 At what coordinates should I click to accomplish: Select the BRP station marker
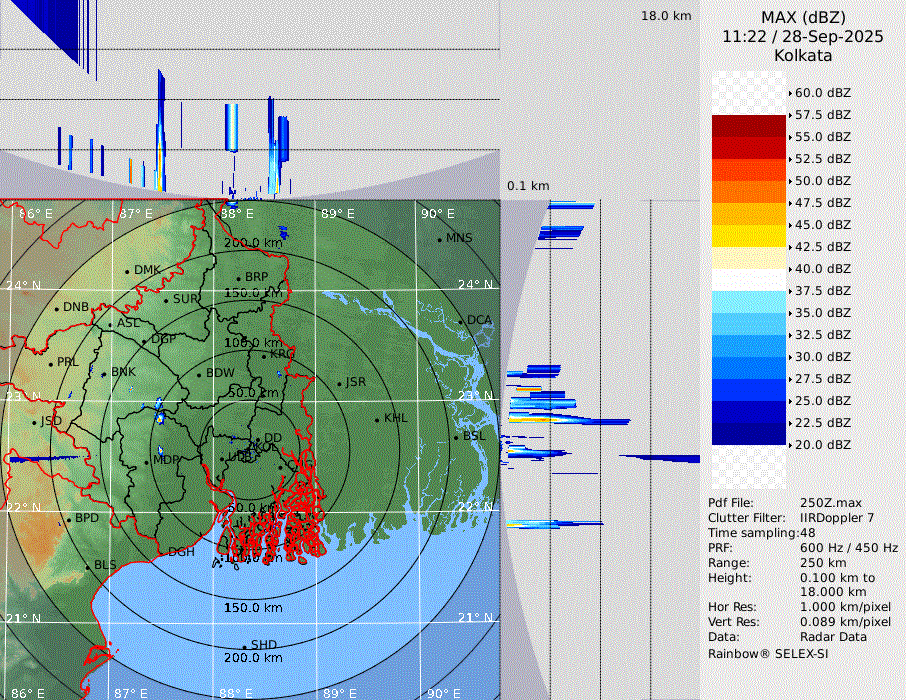click(x=238, y=278)
